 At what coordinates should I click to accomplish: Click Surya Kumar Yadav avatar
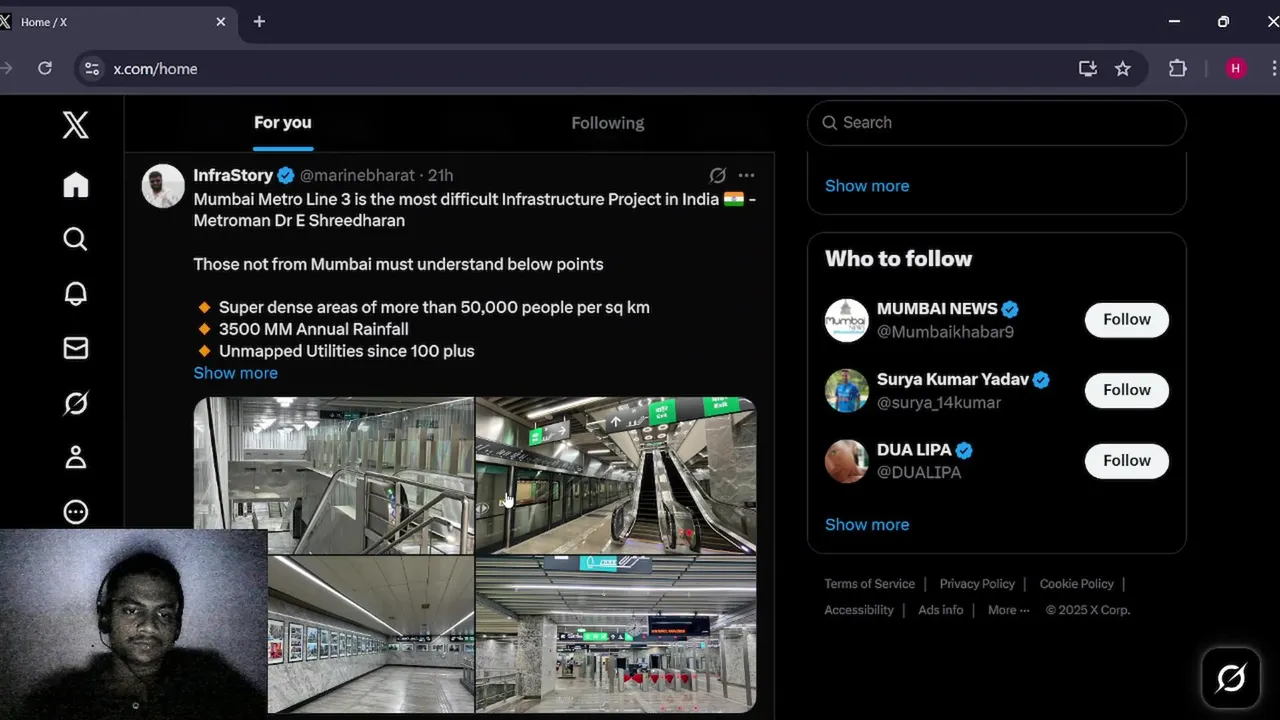click(847, 390)
